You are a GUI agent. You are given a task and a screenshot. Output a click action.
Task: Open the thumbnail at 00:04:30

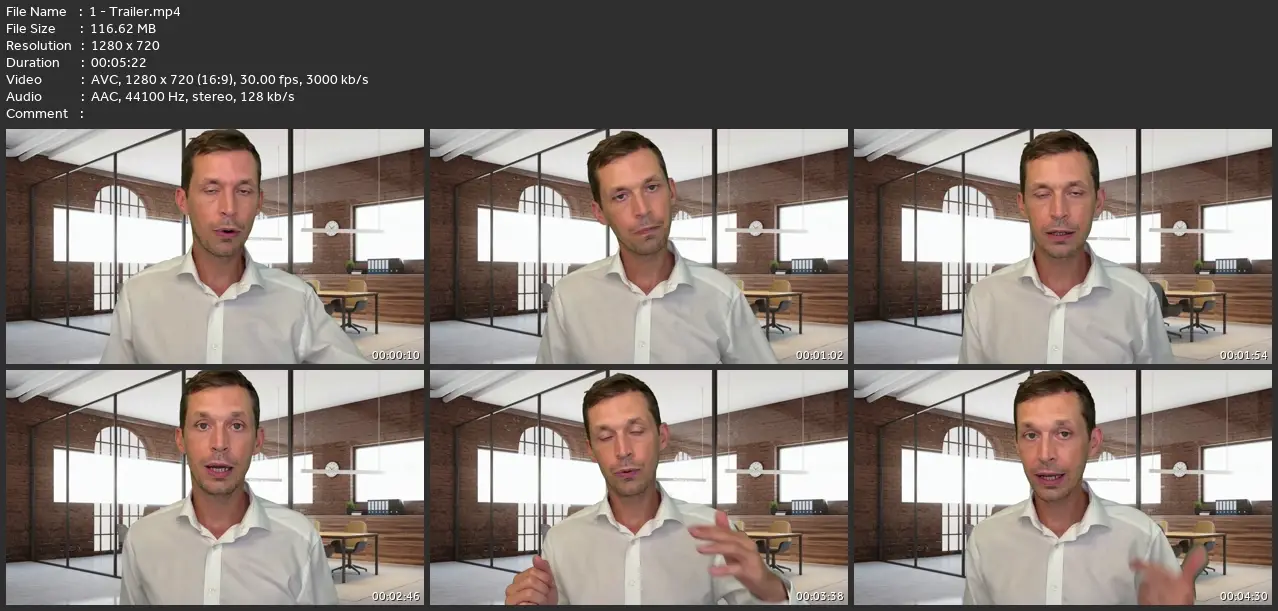click(1063, 488)
